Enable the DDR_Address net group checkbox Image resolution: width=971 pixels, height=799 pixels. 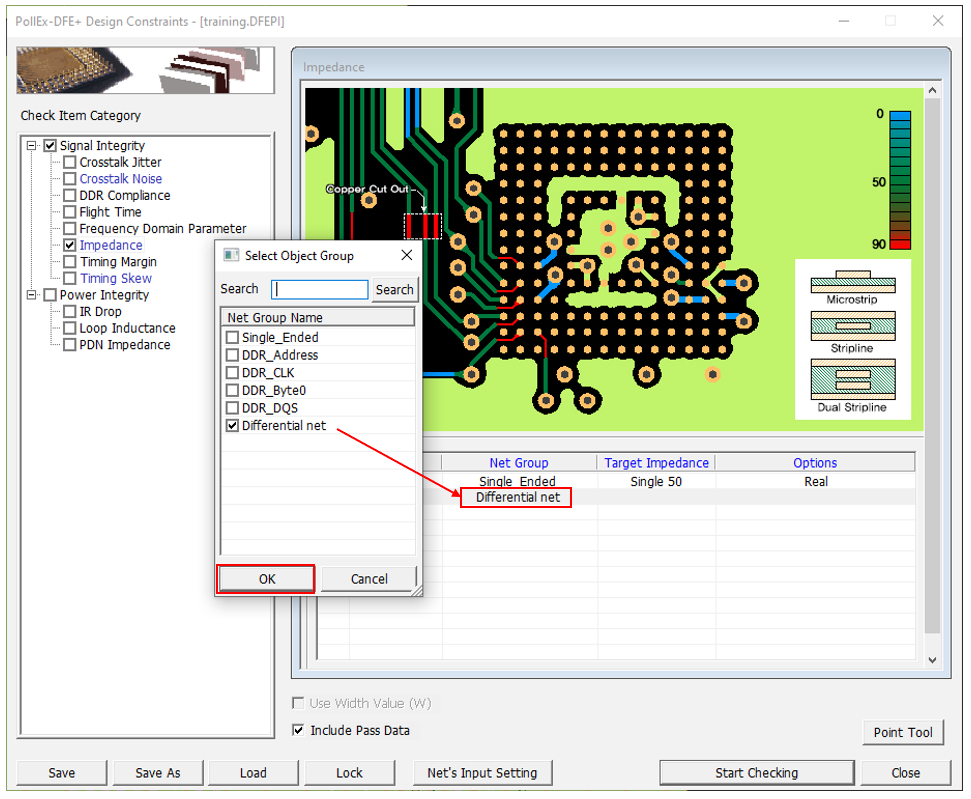click(x=233, y=355)
